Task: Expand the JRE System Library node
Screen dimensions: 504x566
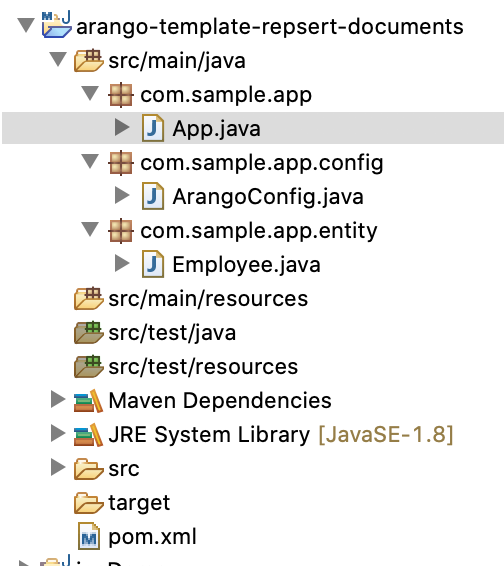Action: coord(58,434)
